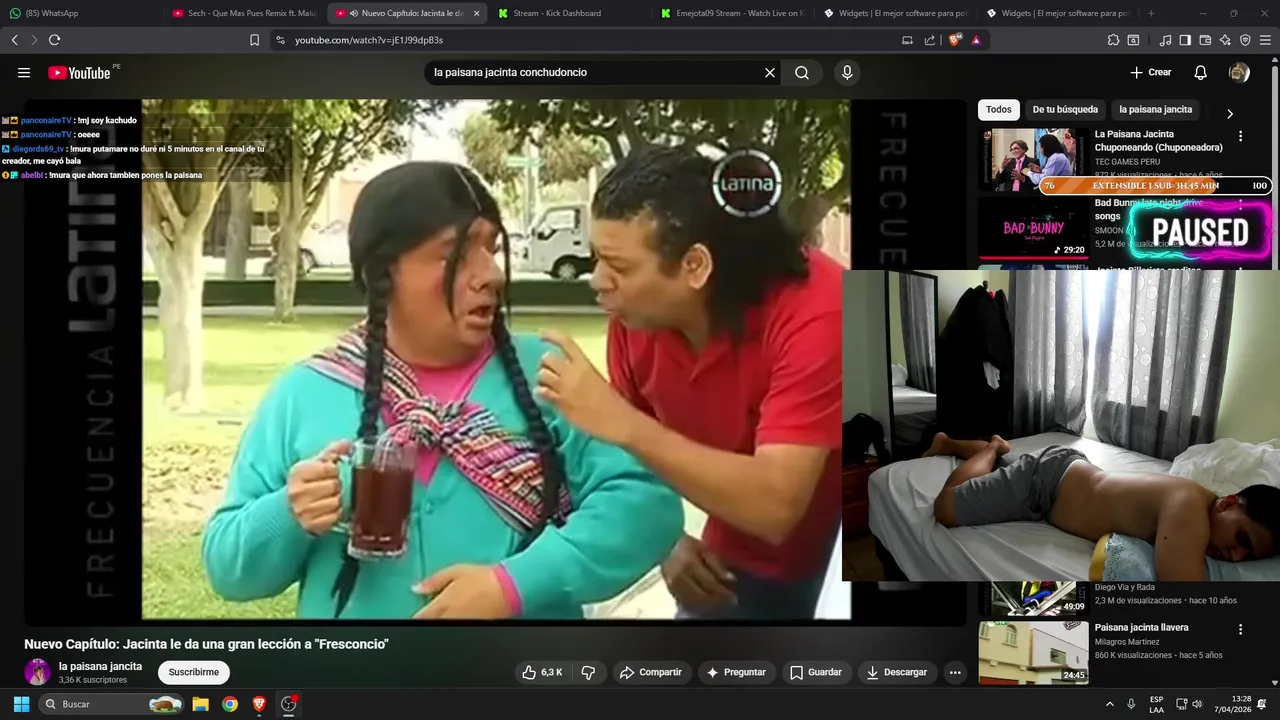
Task: Open OBS Studio from the taskbar
Action: pos(289,704)
